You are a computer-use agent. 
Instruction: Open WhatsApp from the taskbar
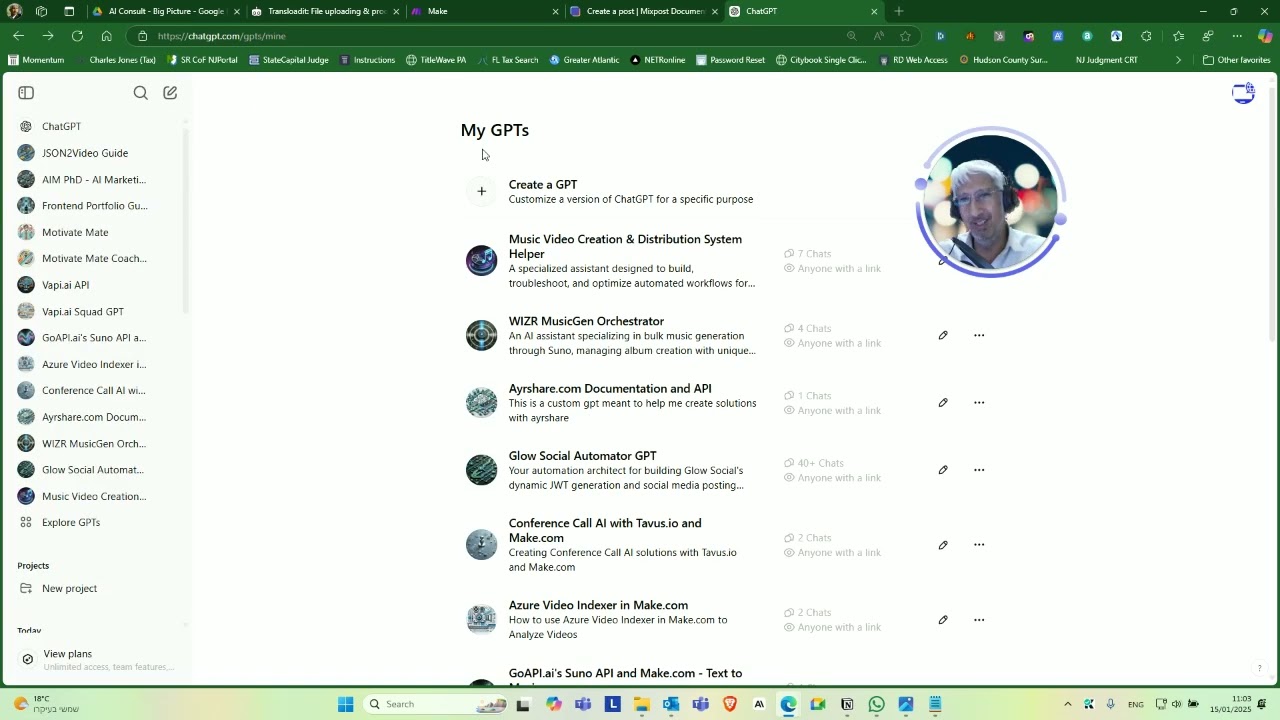(876, 704)
